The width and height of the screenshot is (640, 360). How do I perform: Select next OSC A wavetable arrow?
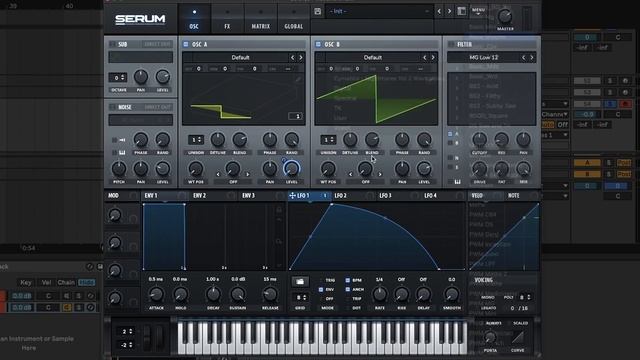[x=301, y=58]
